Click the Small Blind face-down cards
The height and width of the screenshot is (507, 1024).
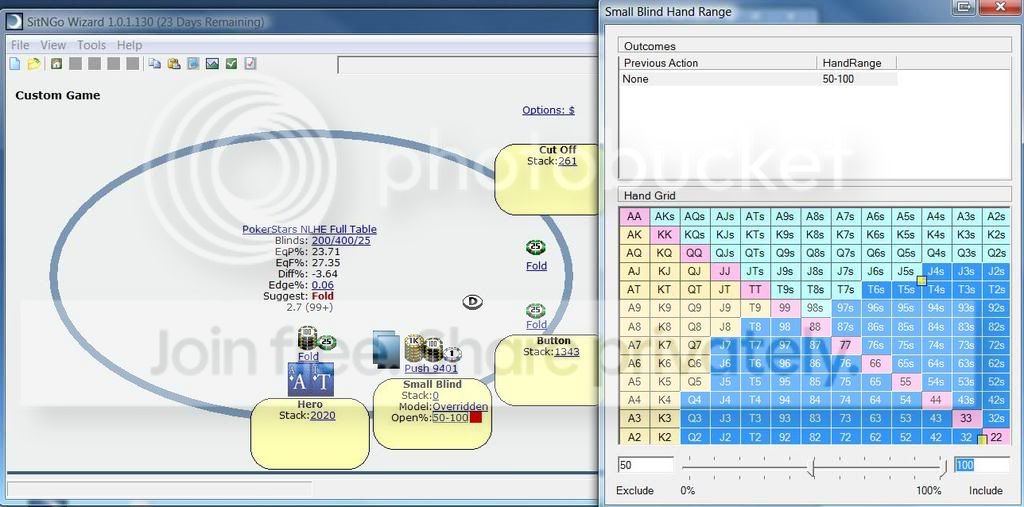coord(384,348)
